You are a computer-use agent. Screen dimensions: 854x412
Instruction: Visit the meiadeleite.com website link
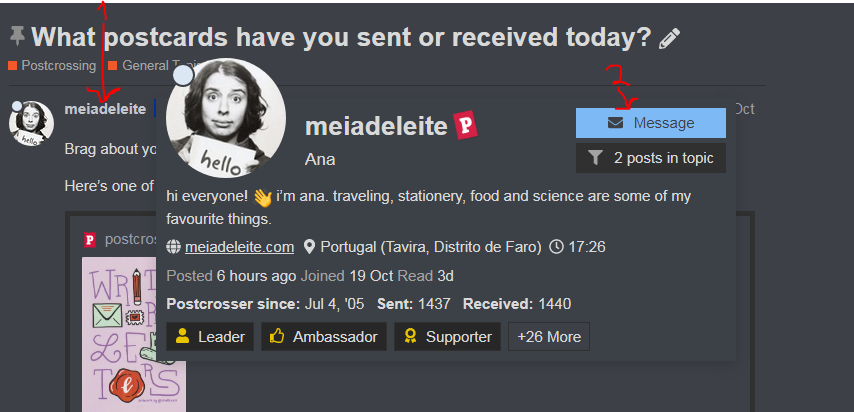click(240, 247)
